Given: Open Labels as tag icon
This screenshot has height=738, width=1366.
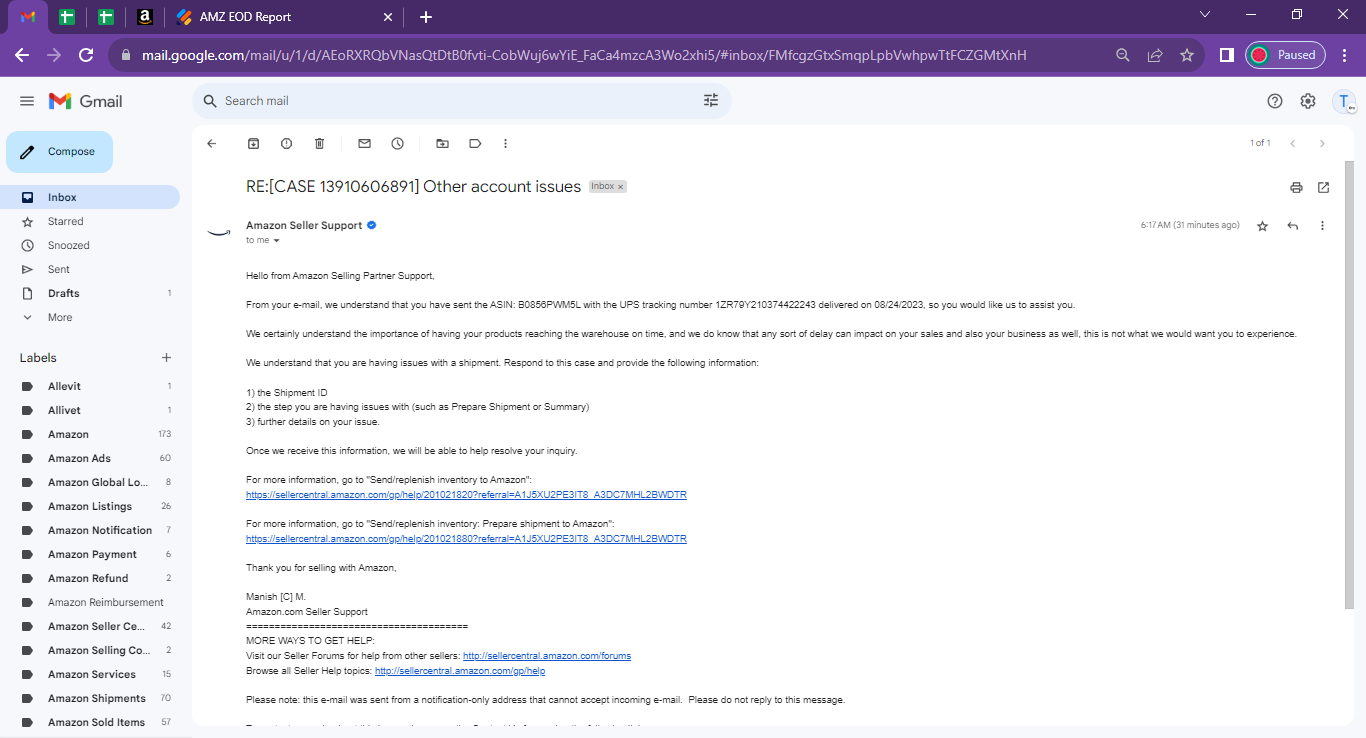Looking at the screenshot, I should (x=476, y=144).
